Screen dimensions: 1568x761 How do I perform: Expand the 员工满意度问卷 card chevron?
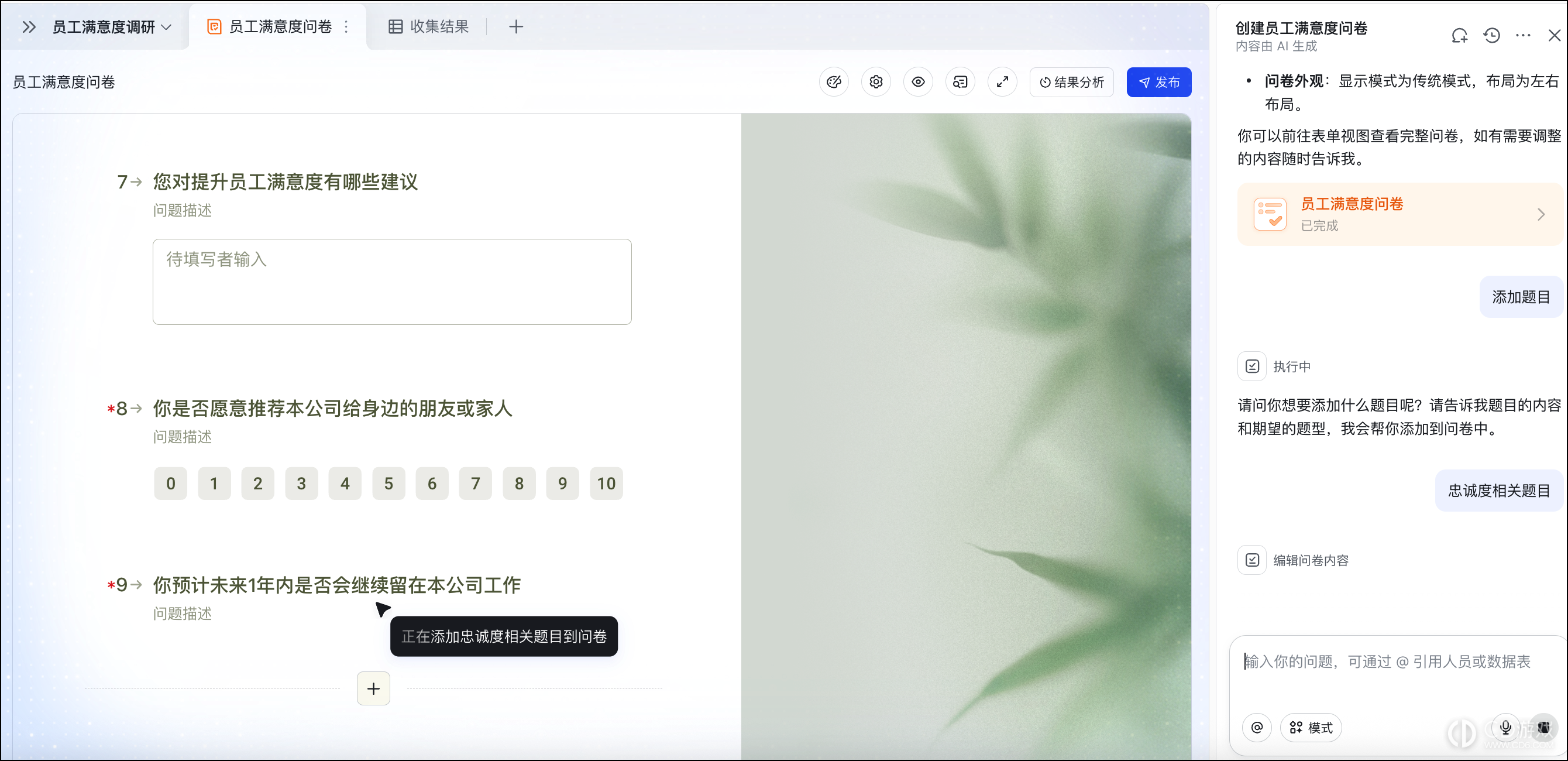point(1541,214)
